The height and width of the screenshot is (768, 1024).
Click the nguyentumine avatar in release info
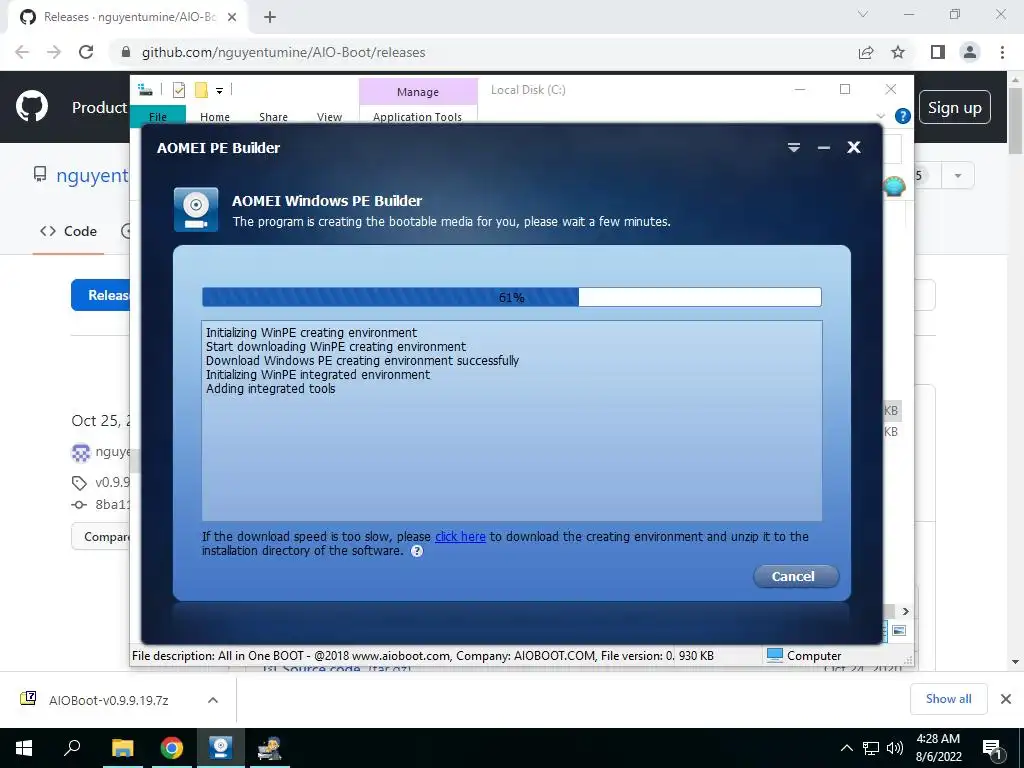[x=81, y=452]
